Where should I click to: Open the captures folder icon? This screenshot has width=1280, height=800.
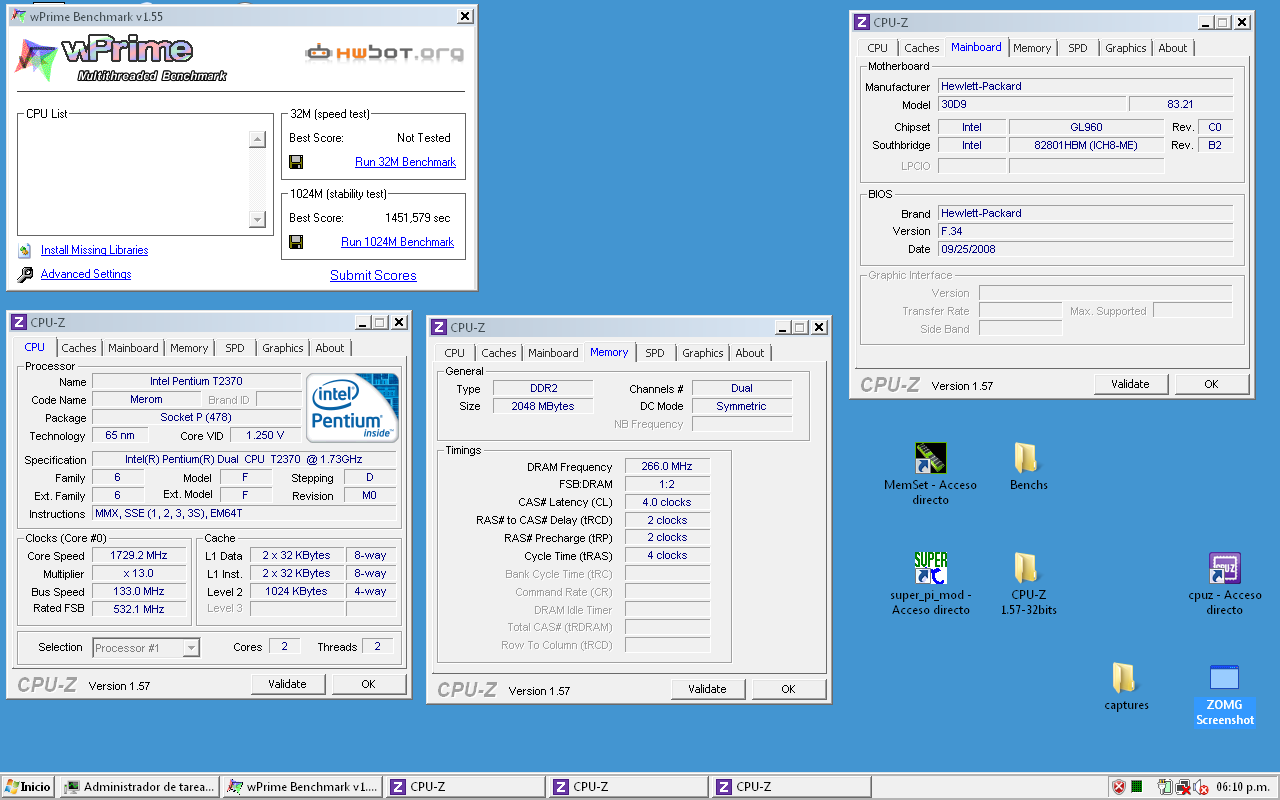pyautogui.click(x=1125, y=678)
